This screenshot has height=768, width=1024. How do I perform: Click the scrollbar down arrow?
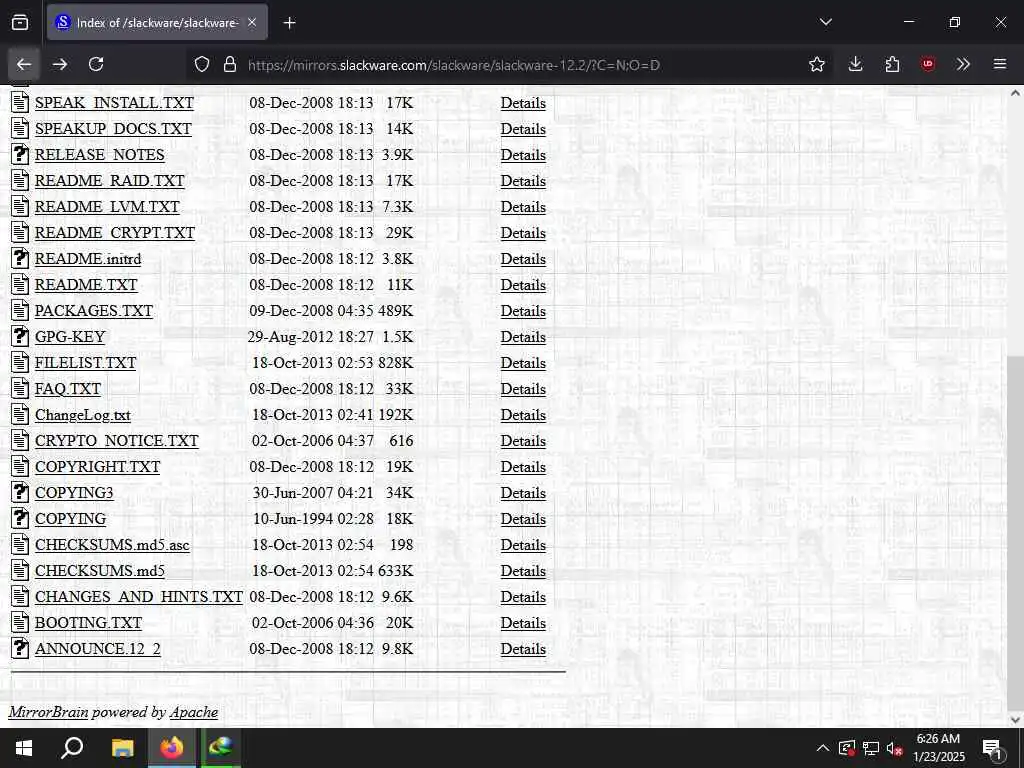[1015, 719]
